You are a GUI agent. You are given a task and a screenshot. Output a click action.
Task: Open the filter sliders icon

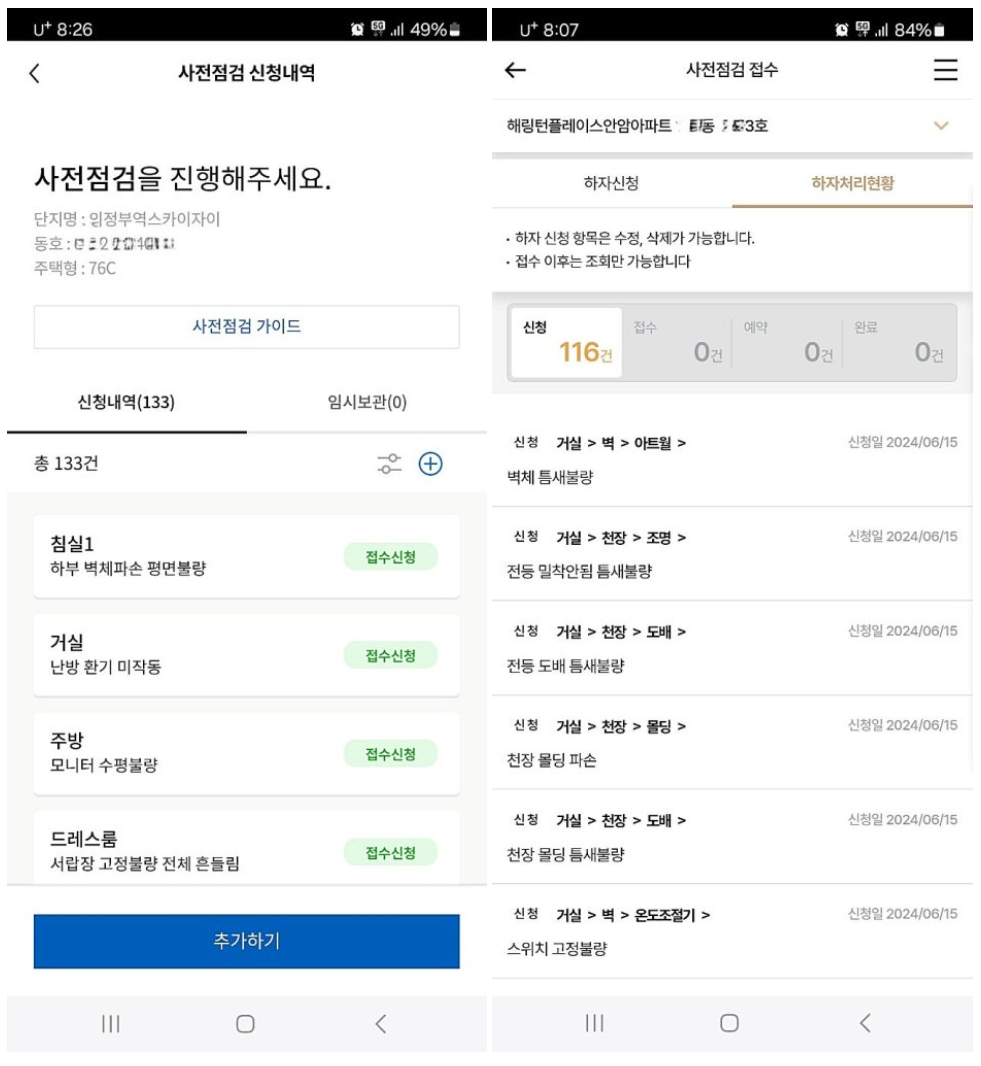[388, 463]
